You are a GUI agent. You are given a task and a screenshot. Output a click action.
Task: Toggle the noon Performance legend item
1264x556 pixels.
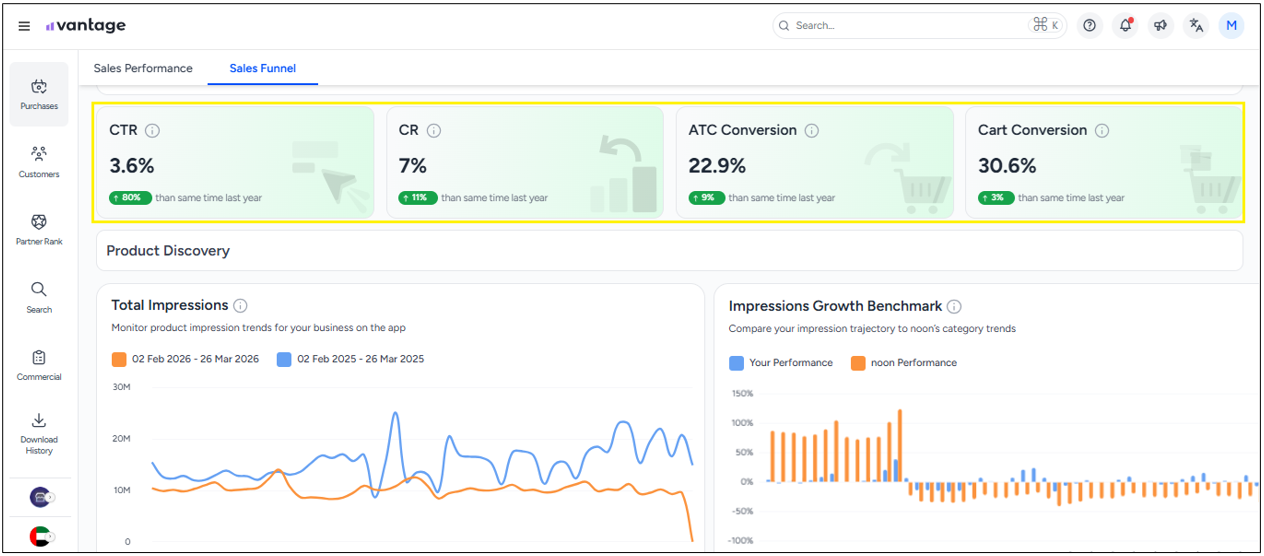click(903, 363)
